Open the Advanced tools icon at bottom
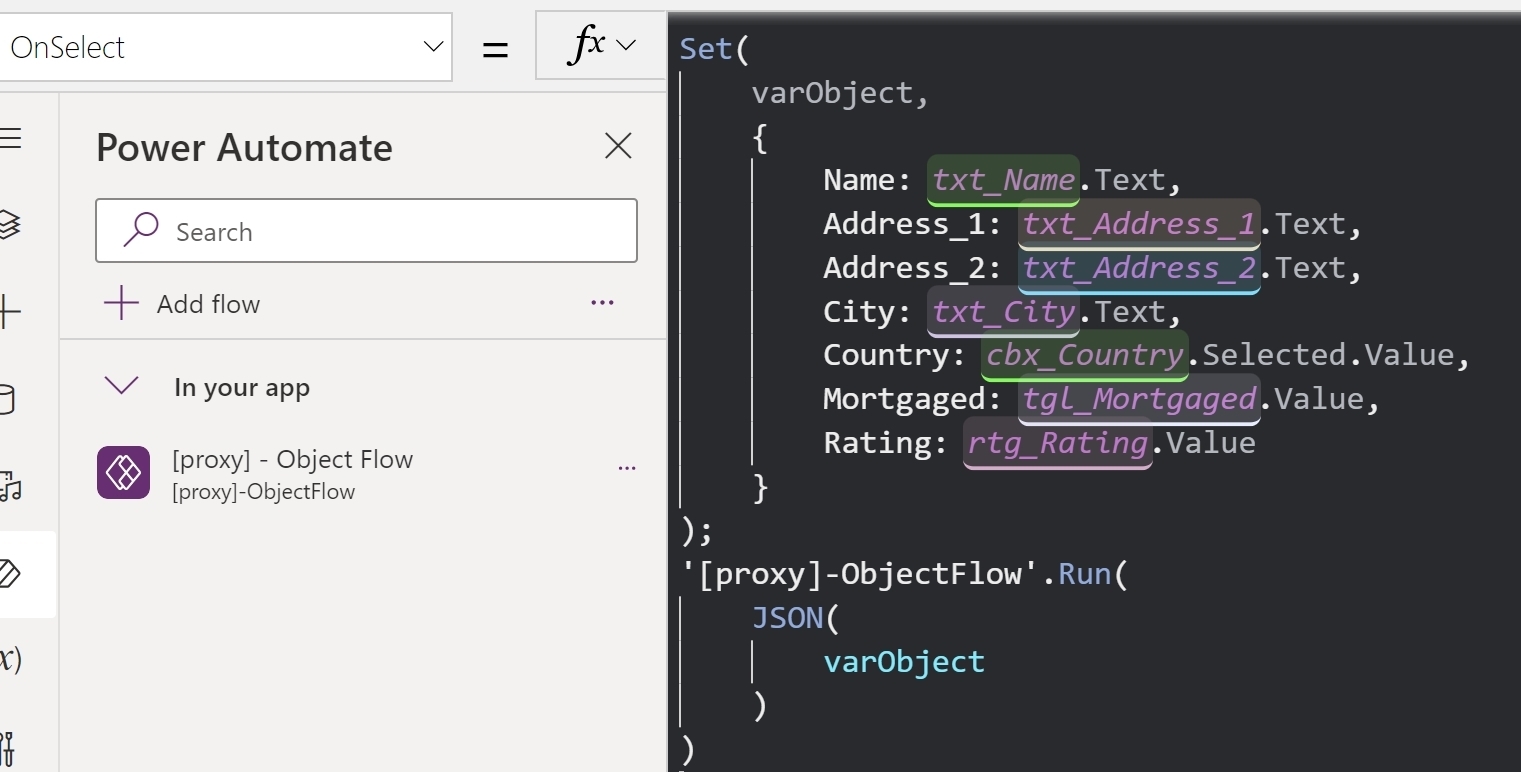The width and height of the screenshot is (1521, 772). tap(12, 745)
